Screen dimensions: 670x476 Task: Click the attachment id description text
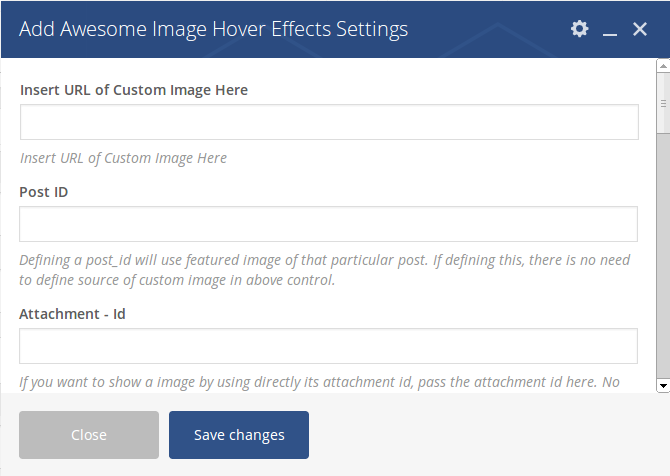click(319, 382)
